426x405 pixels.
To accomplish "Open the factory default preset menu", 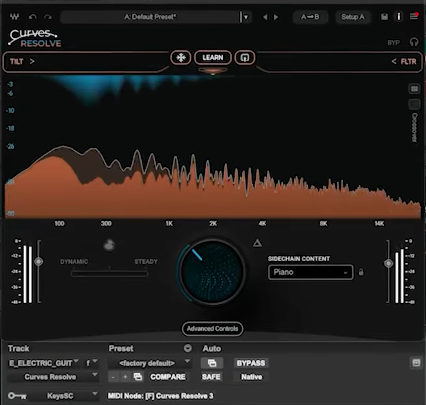I will pos(150,363).
